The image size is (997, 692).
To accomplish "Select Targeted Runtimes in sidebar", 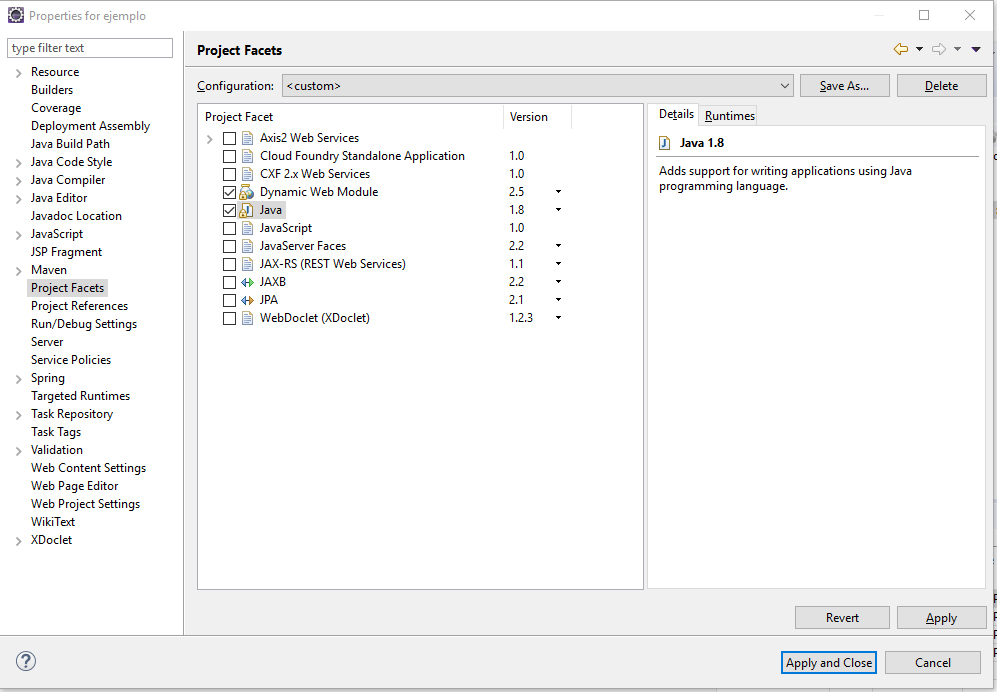I will point(80,396).
